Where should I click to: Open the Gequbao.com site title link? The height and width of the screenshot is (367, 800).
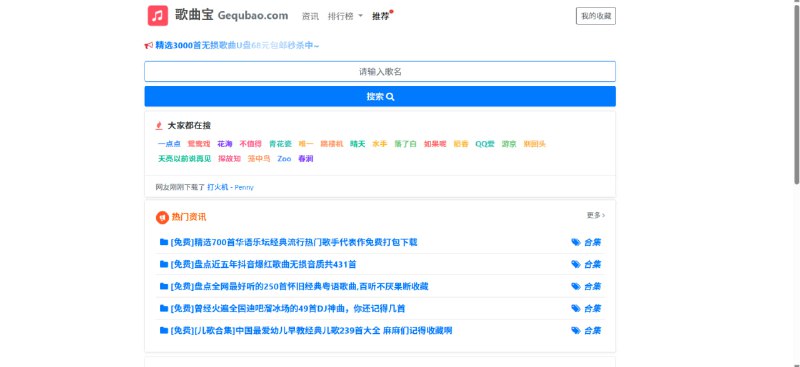coord(232,15)
